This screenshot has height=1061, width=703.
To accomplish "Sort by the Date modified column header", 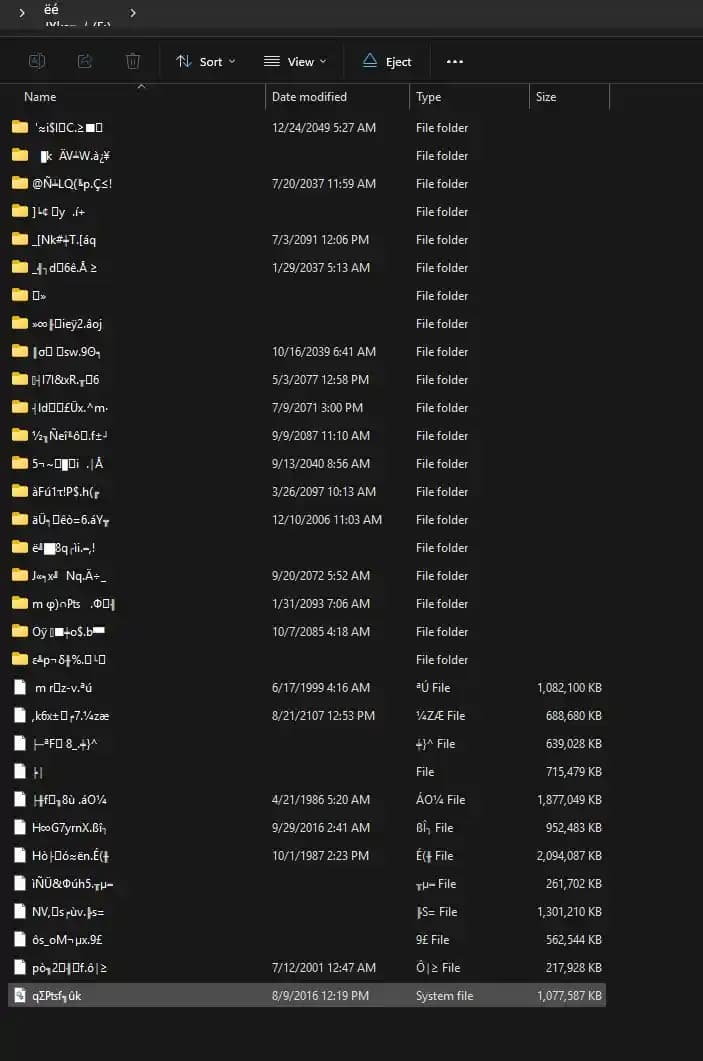I will tap(309, 97).
